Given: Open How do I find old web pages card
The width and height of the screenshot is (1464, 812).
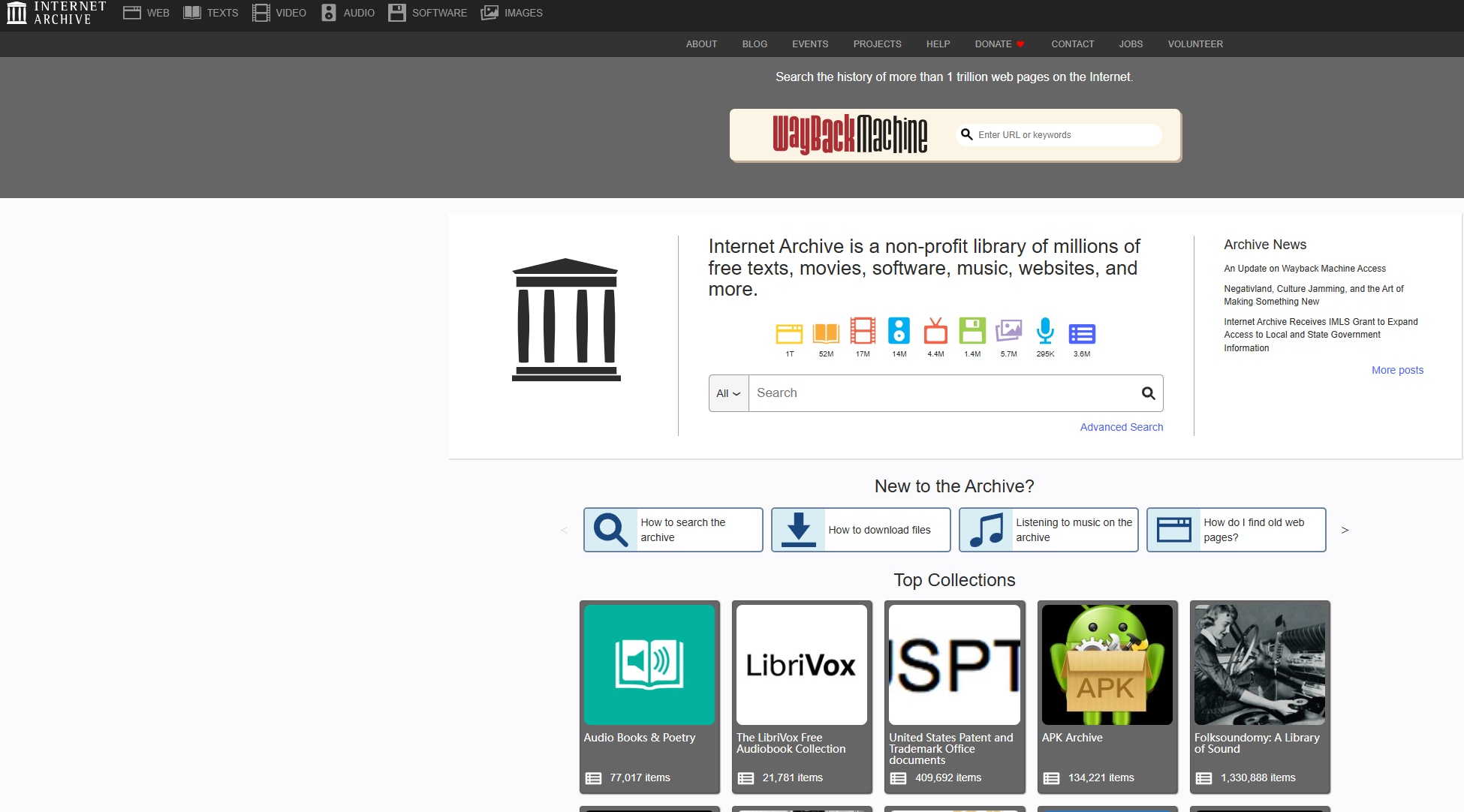Looking at the screenshot, I should pyautogui.click(x=1236, y=530).
